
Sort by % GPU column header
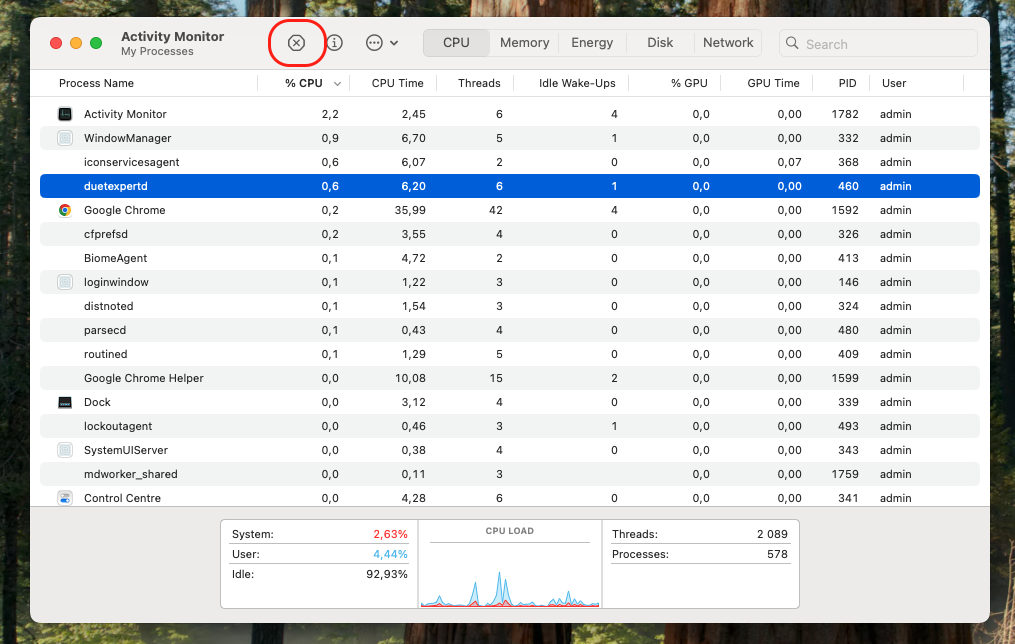pos(689,83)
